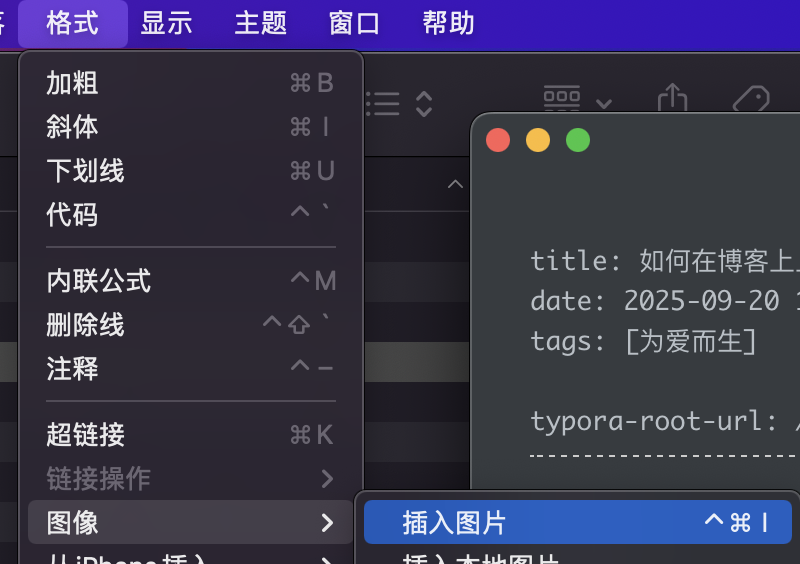Collapse the column using the up chevron
The width and height of the screenshot is (800, 564).
[x=455, y=184]
